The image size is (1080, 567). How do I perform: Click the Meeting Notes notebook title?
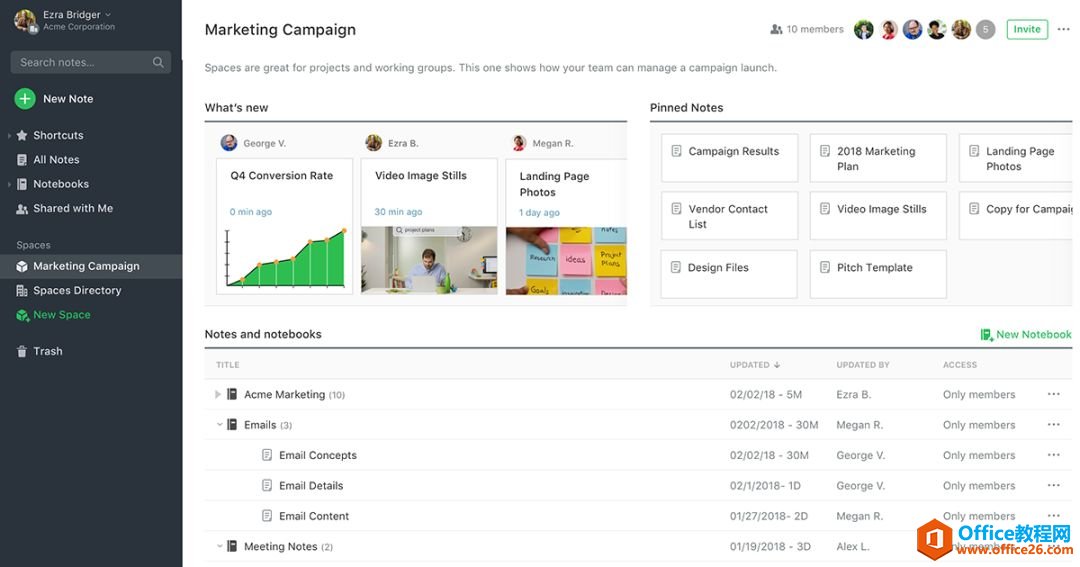coord(280,546)
